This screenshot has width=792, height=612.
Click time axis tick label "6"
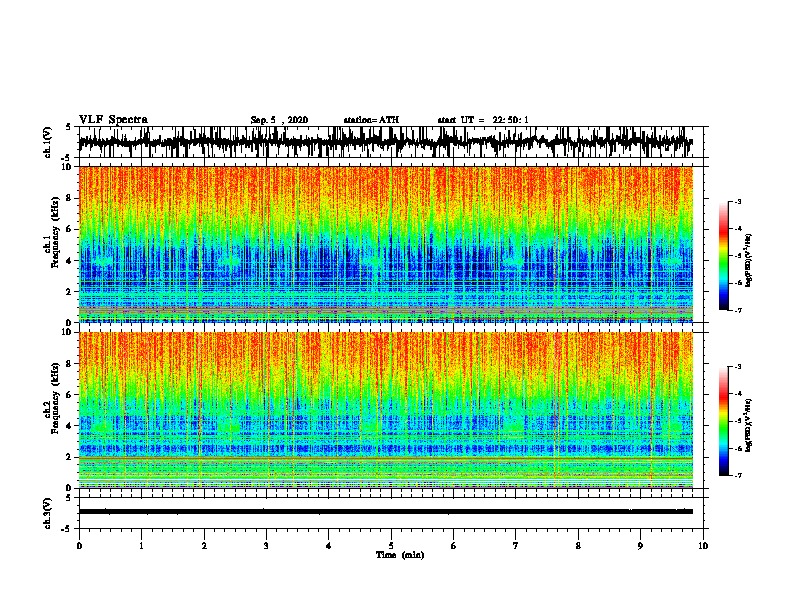tap(453, 546)
